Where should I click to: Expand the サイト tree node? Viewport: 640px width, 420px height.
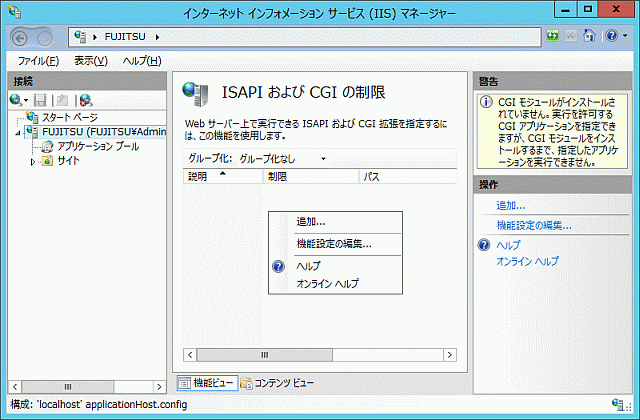pyautogui.click(x=33, y=162)
